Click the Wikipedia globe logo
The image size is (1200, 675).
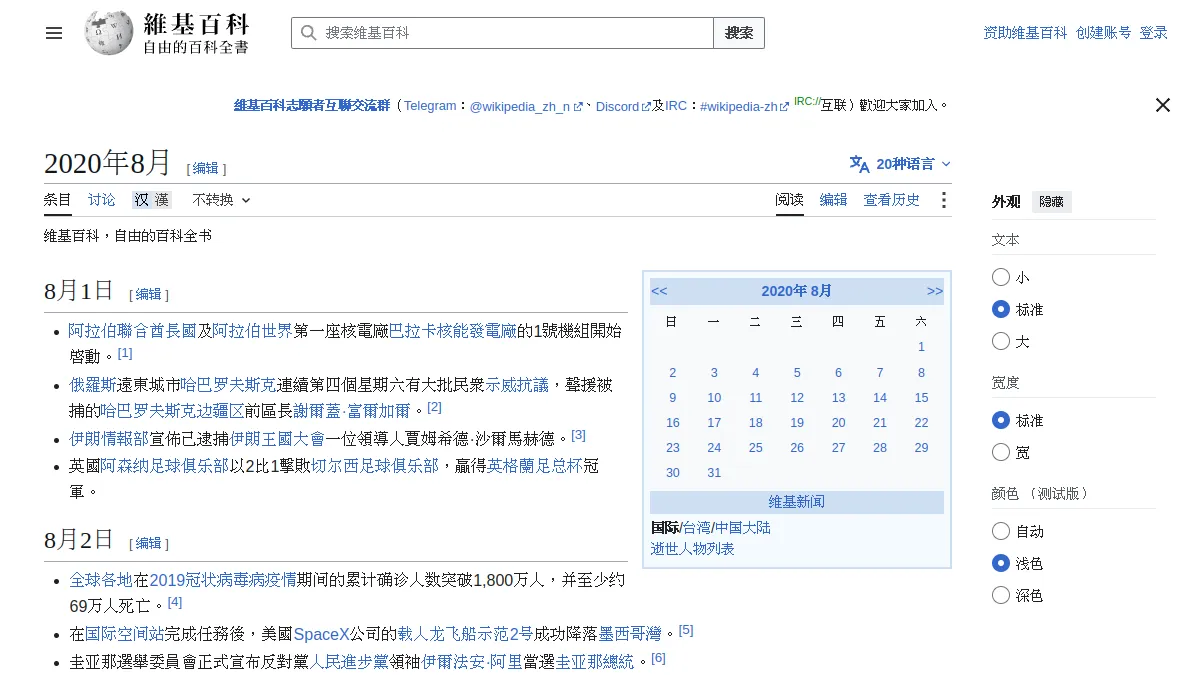[x=108, y=33]
